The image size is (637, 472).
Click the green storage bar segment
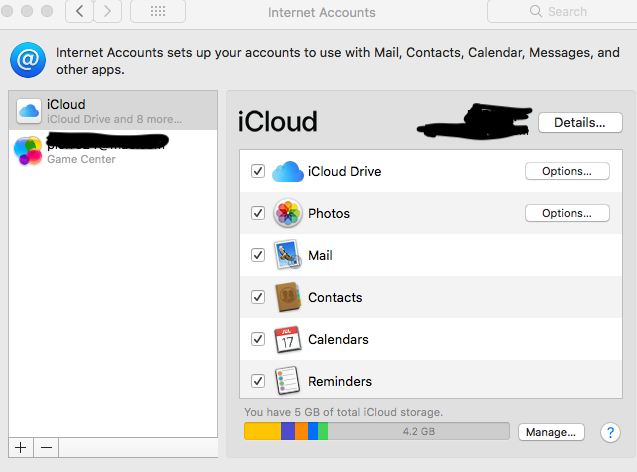coord(323,431)
